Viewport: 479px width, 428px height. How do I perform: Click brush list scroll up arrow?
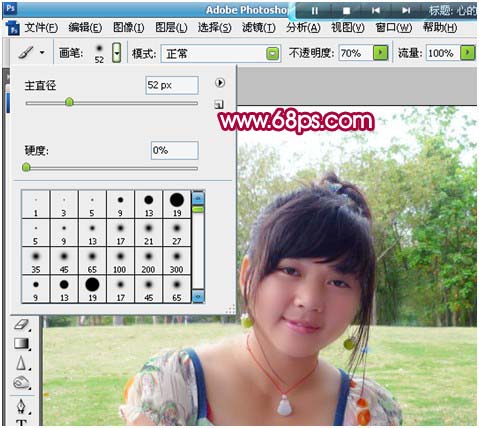coord(198,198)
